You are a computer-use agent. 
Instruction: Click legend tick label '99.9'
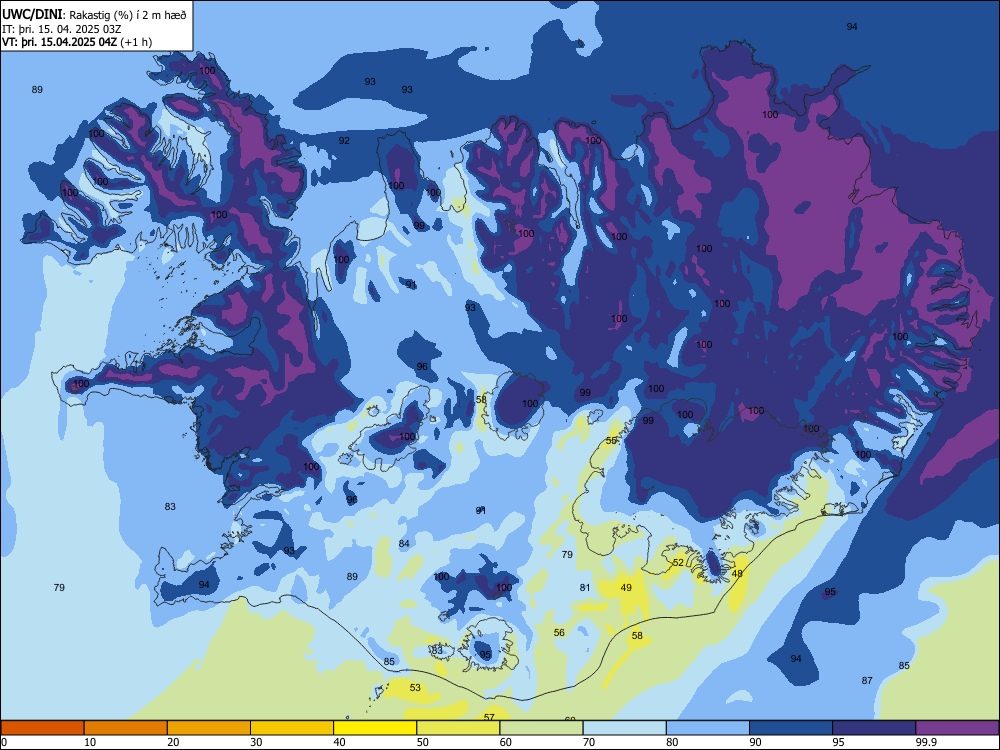[x=926, y=742]
